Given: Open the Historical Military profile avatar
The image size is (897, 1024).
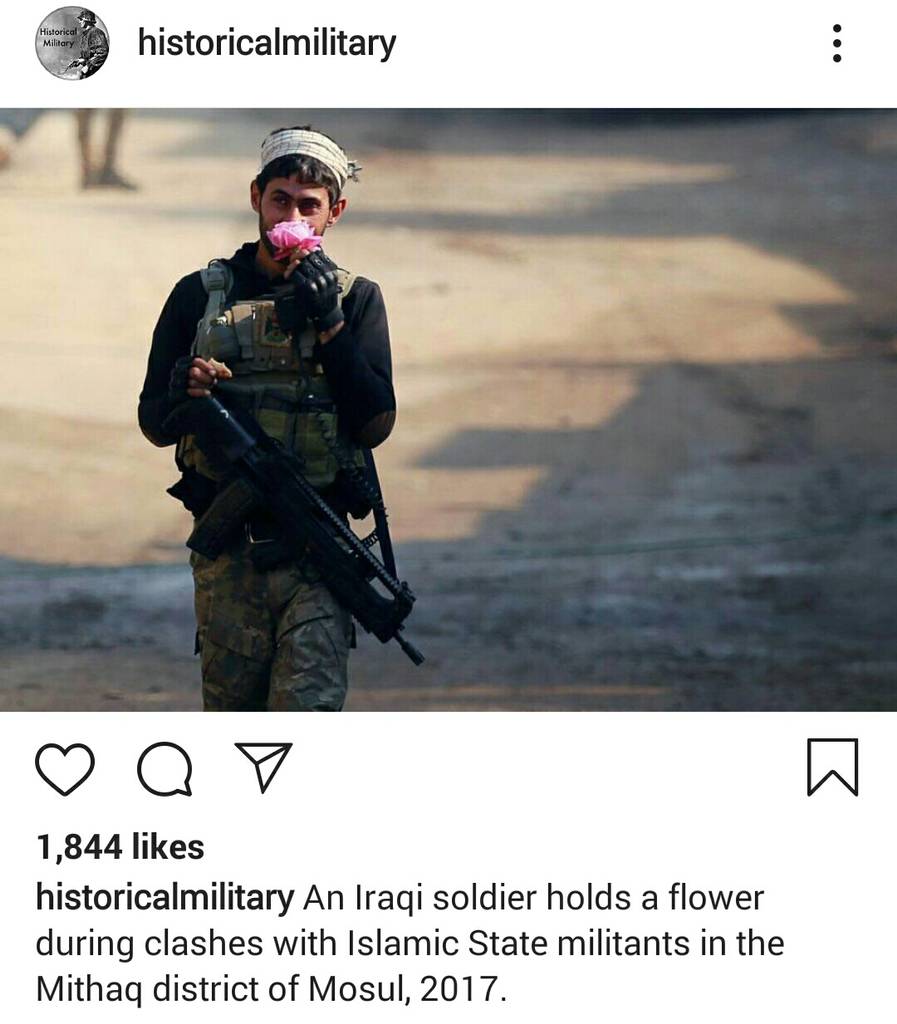Looking at the screenshot, I should point(72,43).
